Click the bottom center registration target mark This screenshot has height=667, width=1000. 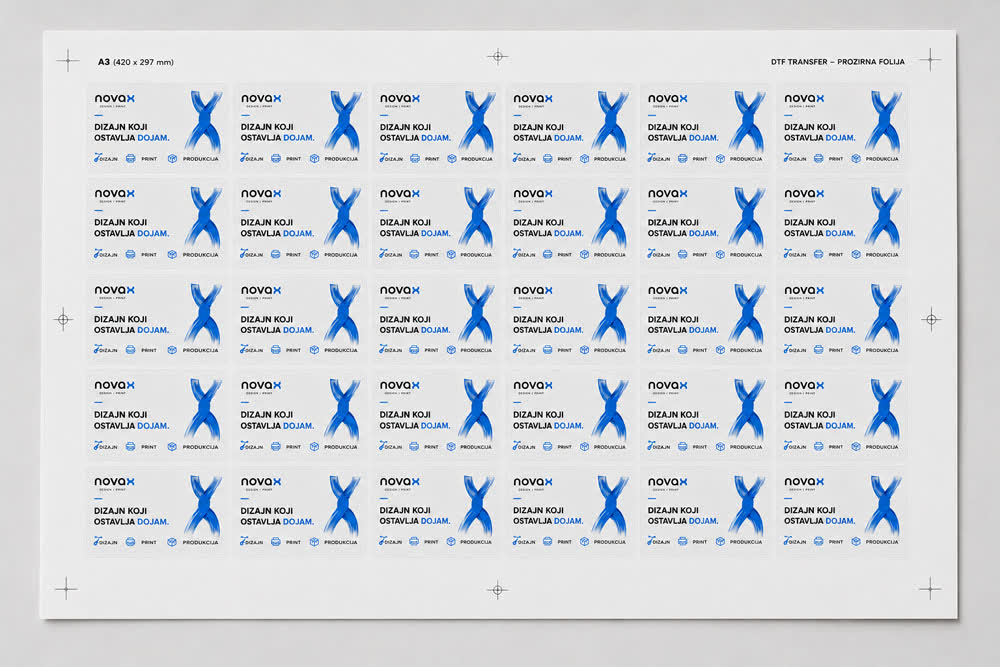(497, 590)
